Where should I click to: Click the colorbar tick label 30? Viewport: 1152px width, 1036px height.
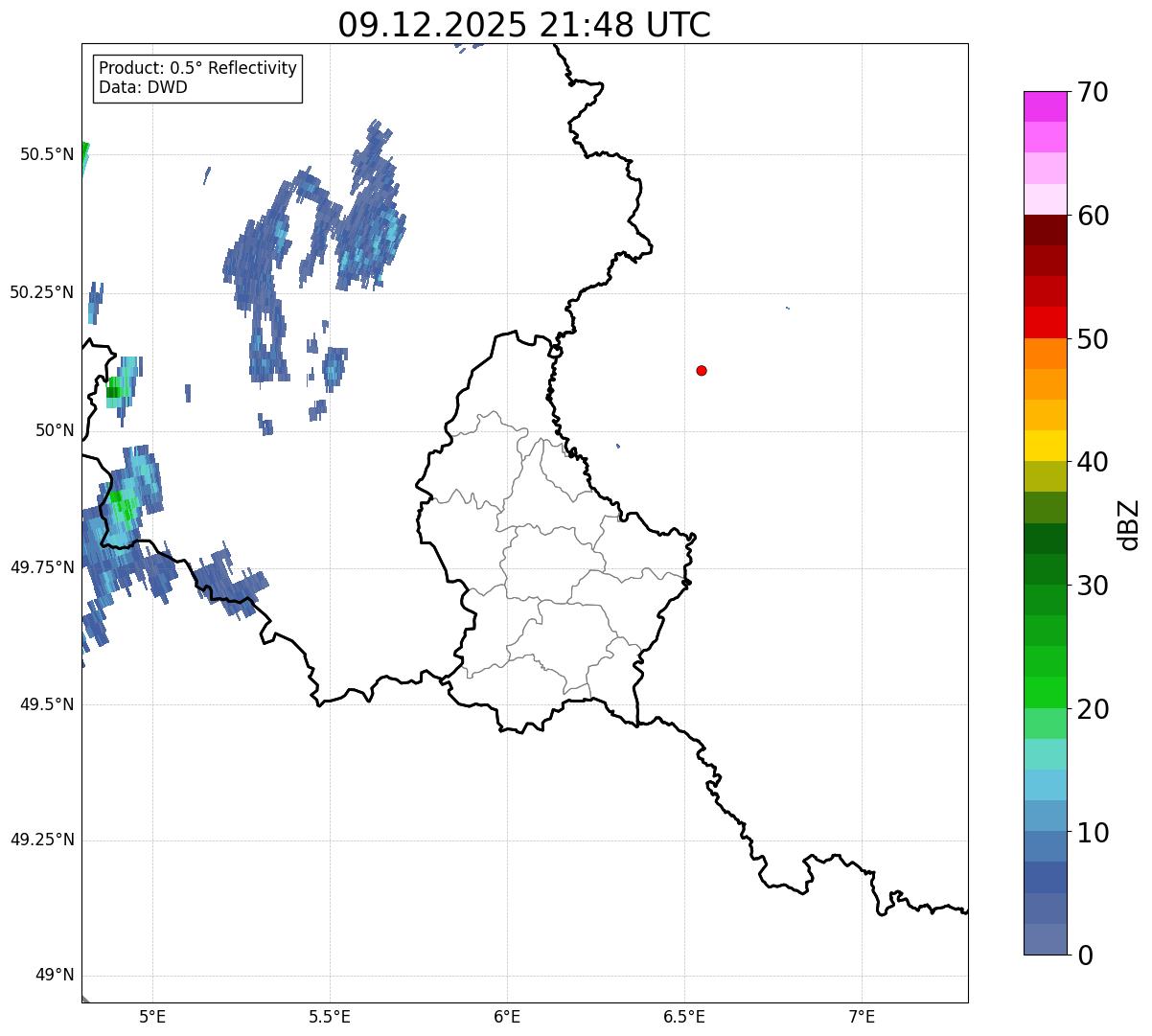(x=1093, y=586)
